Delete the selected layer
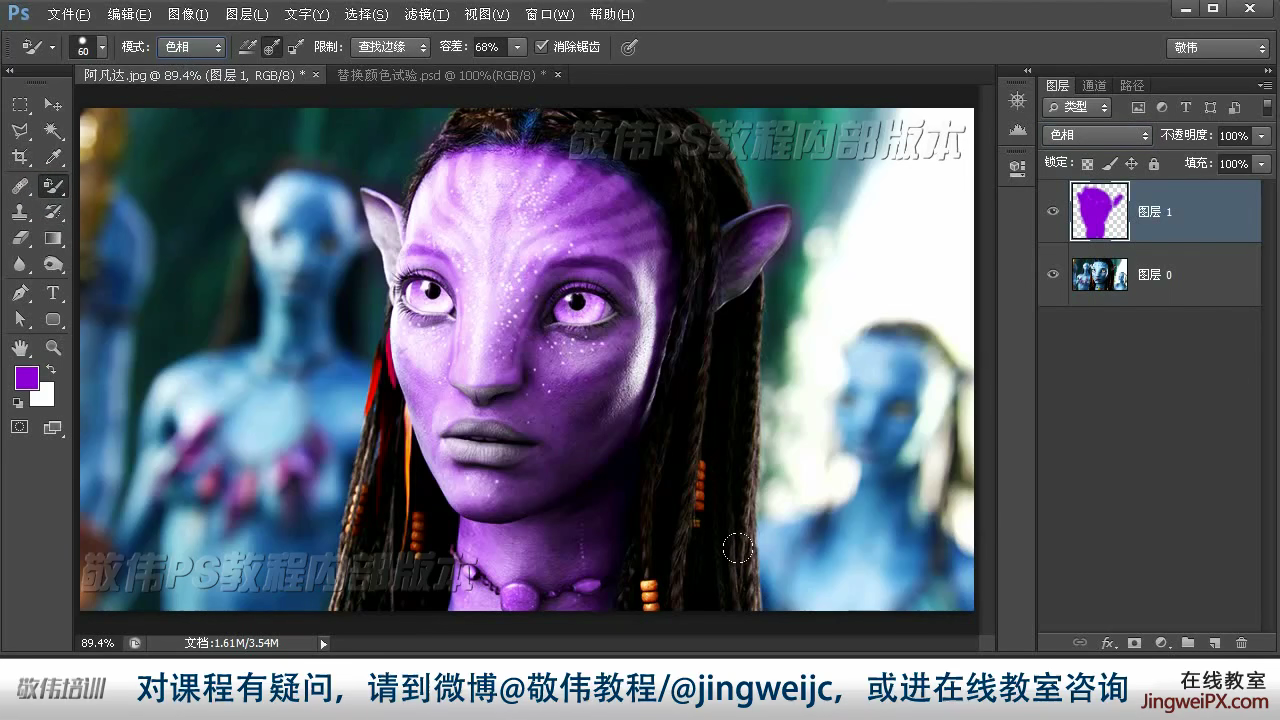 coord(1242,643)
